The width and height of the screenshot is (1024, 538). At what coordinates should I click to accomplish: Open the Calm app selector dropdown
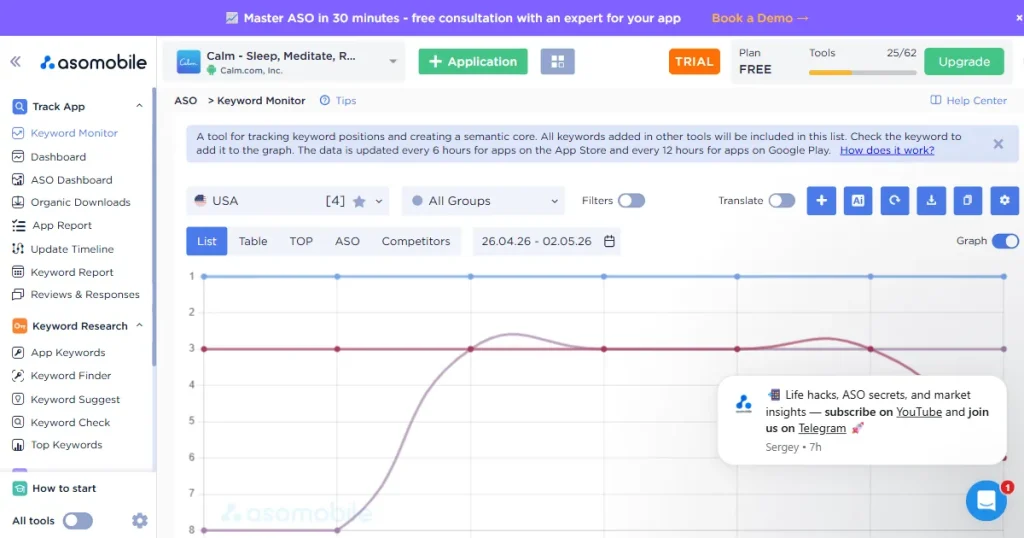284,61
